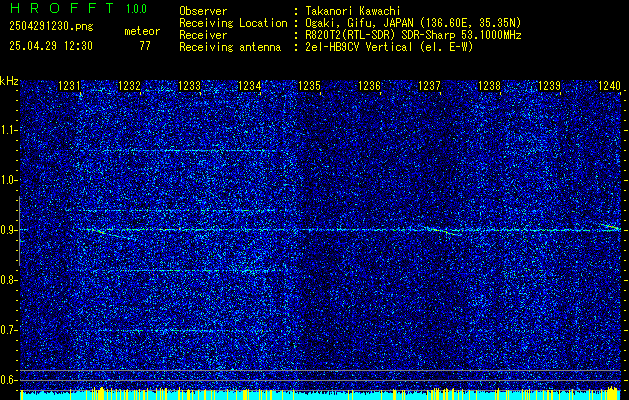629x400 pixels.
Task: Click the 1233 time marker
Action: coord(189,85)
